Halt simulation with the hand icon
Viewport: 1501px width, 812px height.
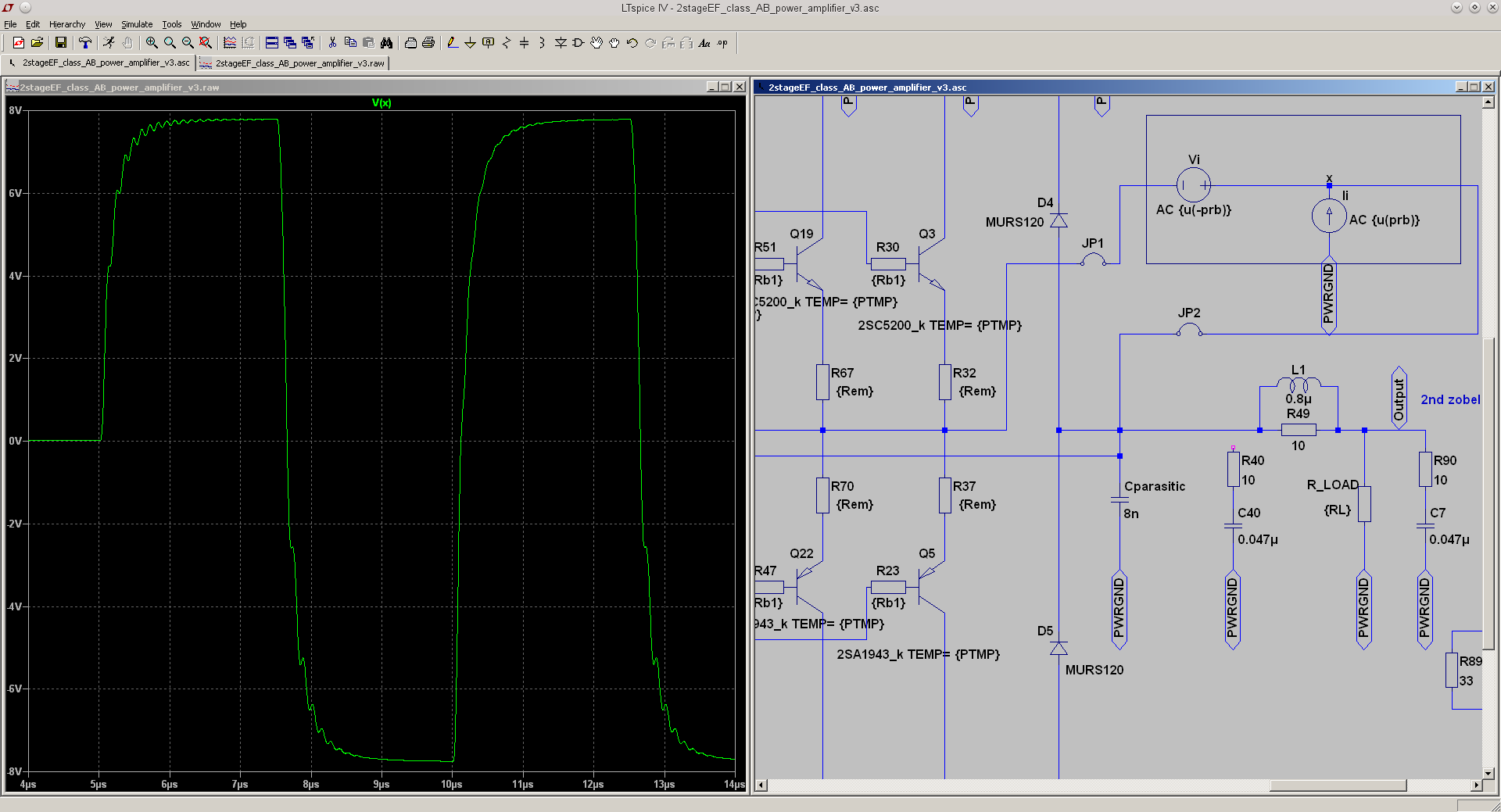127,43
